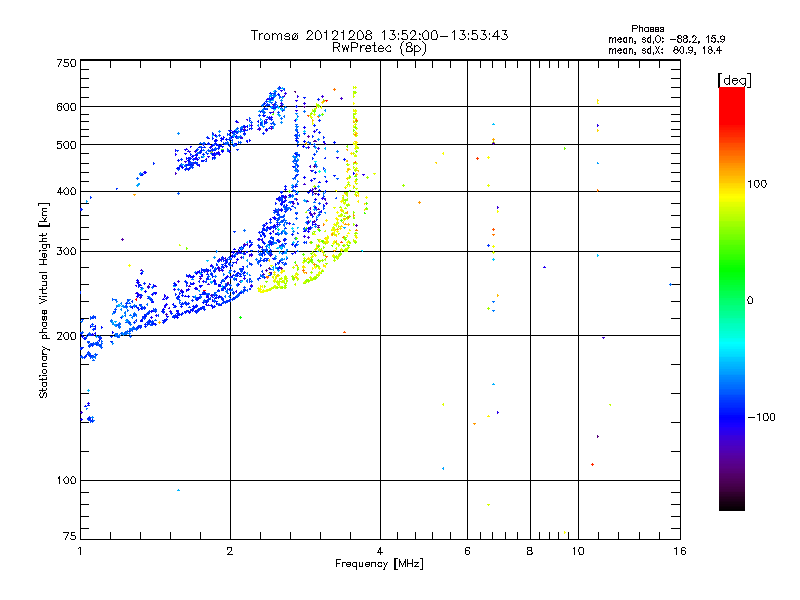Click the x-axis tick label '6'
The image size is (800, 600).
467,551
